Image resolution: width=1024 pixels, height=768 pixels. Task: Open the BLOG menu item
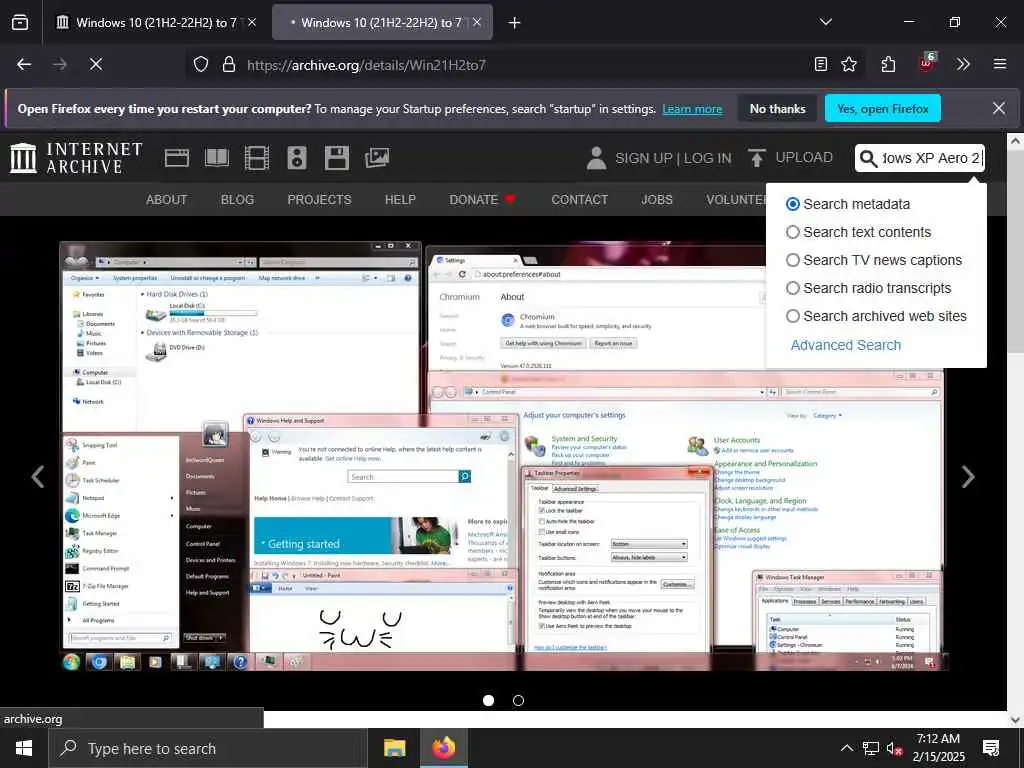(237, 200)
